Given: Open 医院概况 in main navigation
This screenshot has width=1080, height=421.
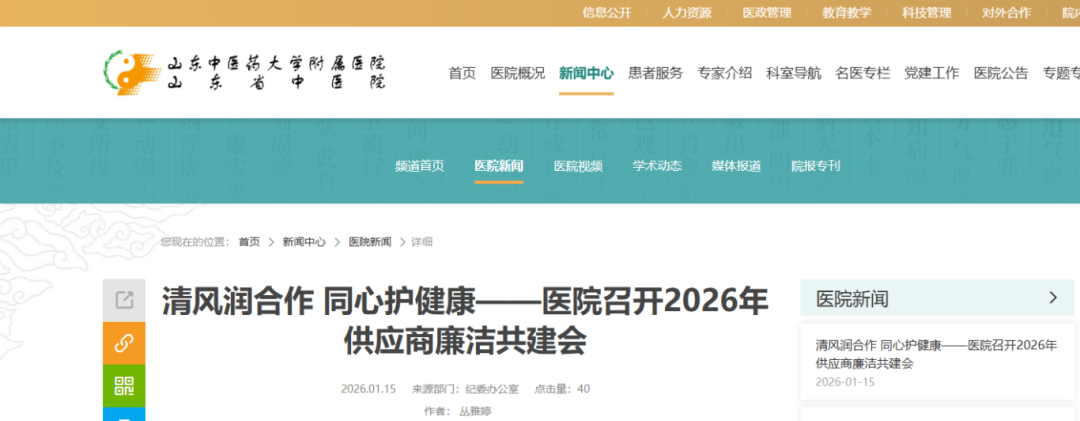Looking at the screenshot, I should (x=518, y=73).
